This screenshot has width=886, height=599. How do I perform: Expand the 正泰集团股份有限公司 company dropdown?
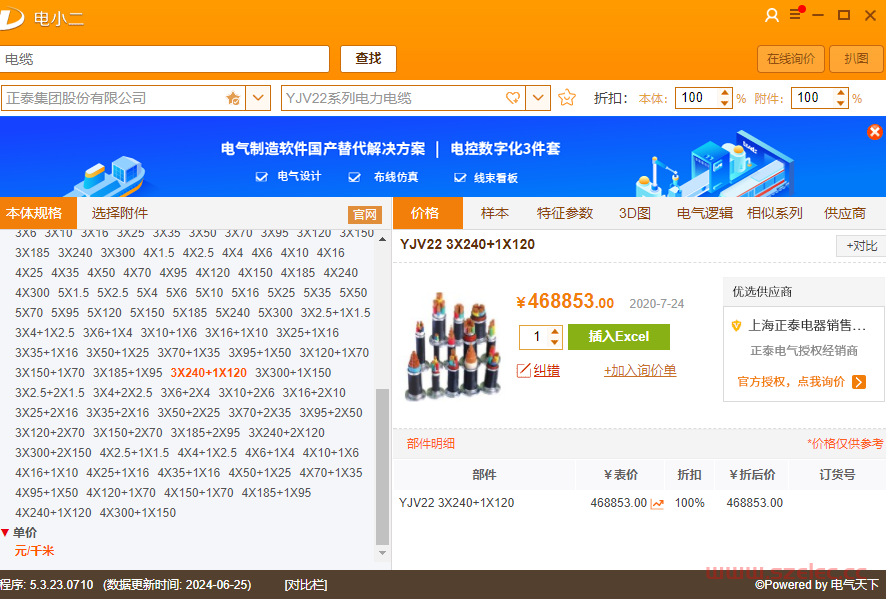(x=258, y=98)
